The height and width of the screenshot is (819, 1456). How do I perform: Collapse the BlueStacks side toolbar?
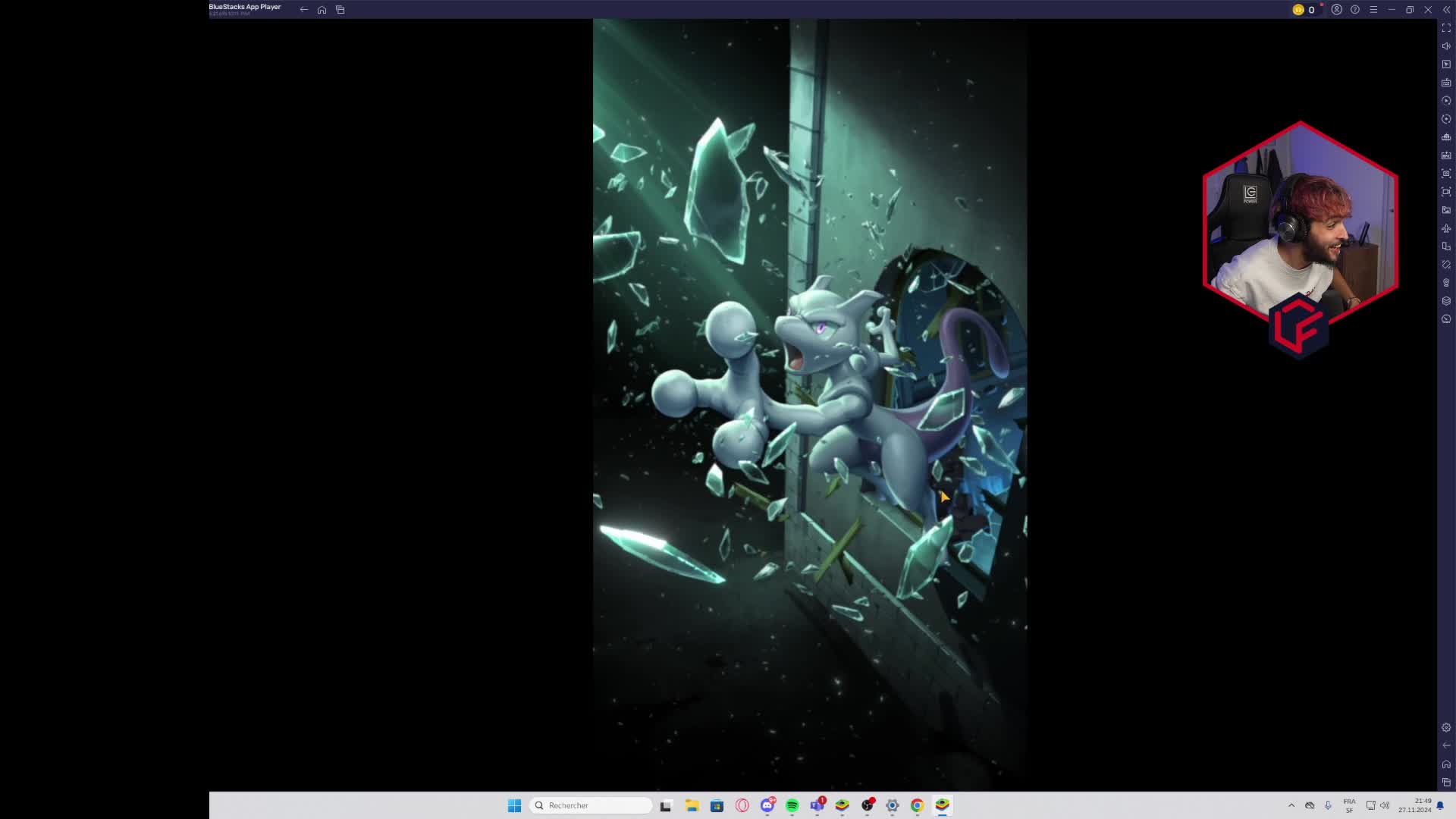[1446, 10]
